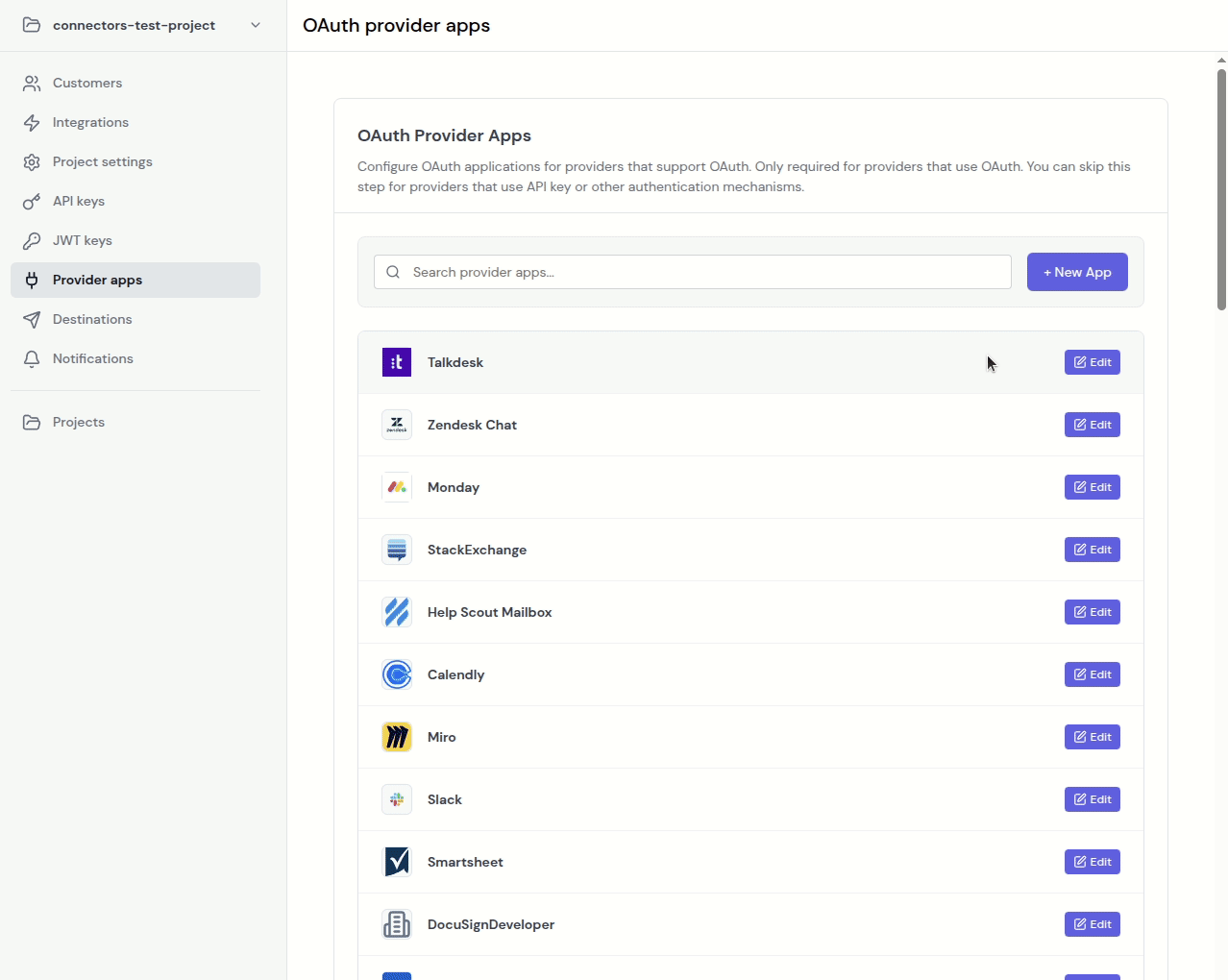Open Destinations page
Viewport: 1228px width, 980px height.
[x=135, y=320]
